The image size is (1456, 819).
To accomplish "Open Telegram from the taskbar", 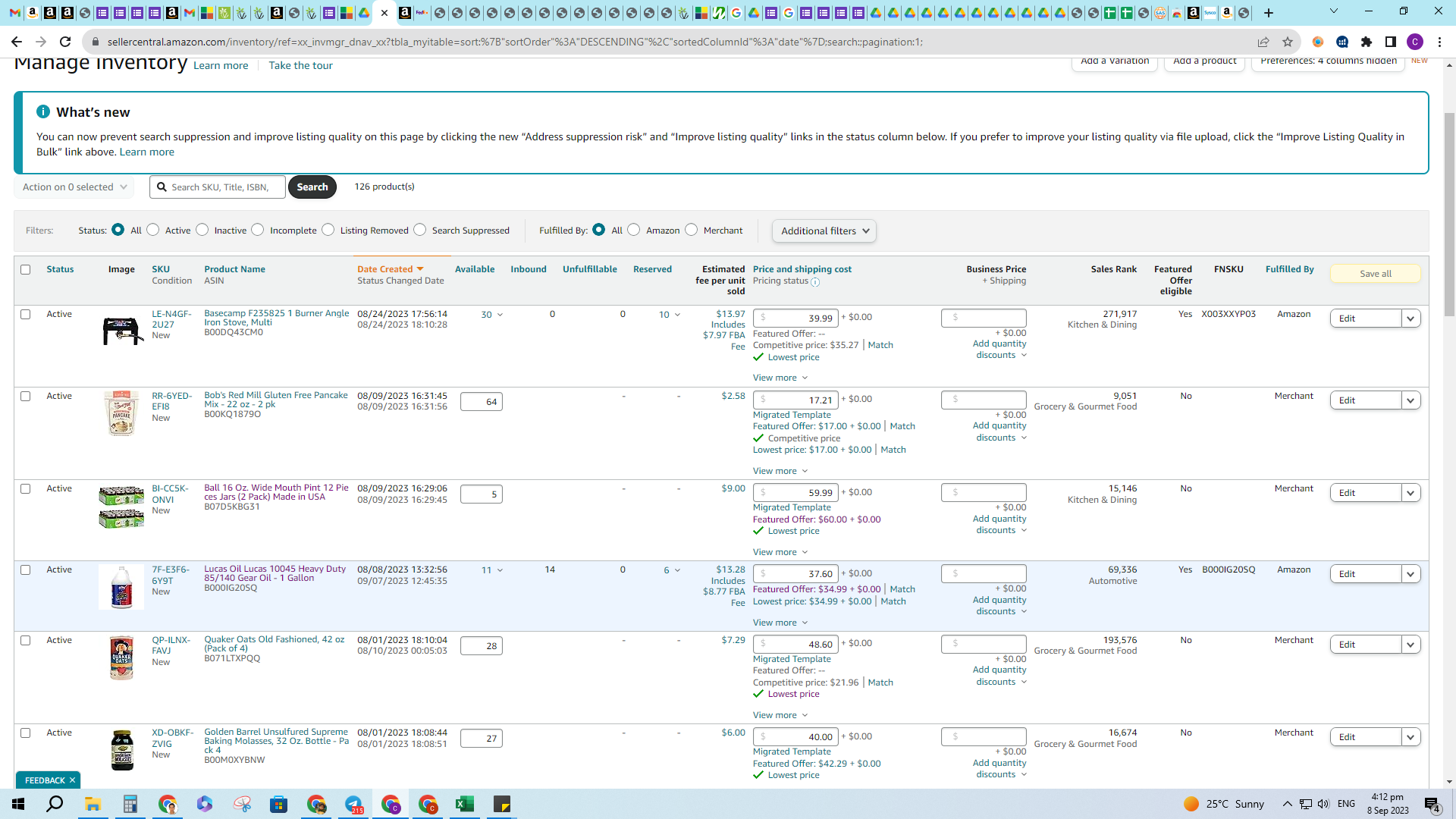I will pos(353,804).
